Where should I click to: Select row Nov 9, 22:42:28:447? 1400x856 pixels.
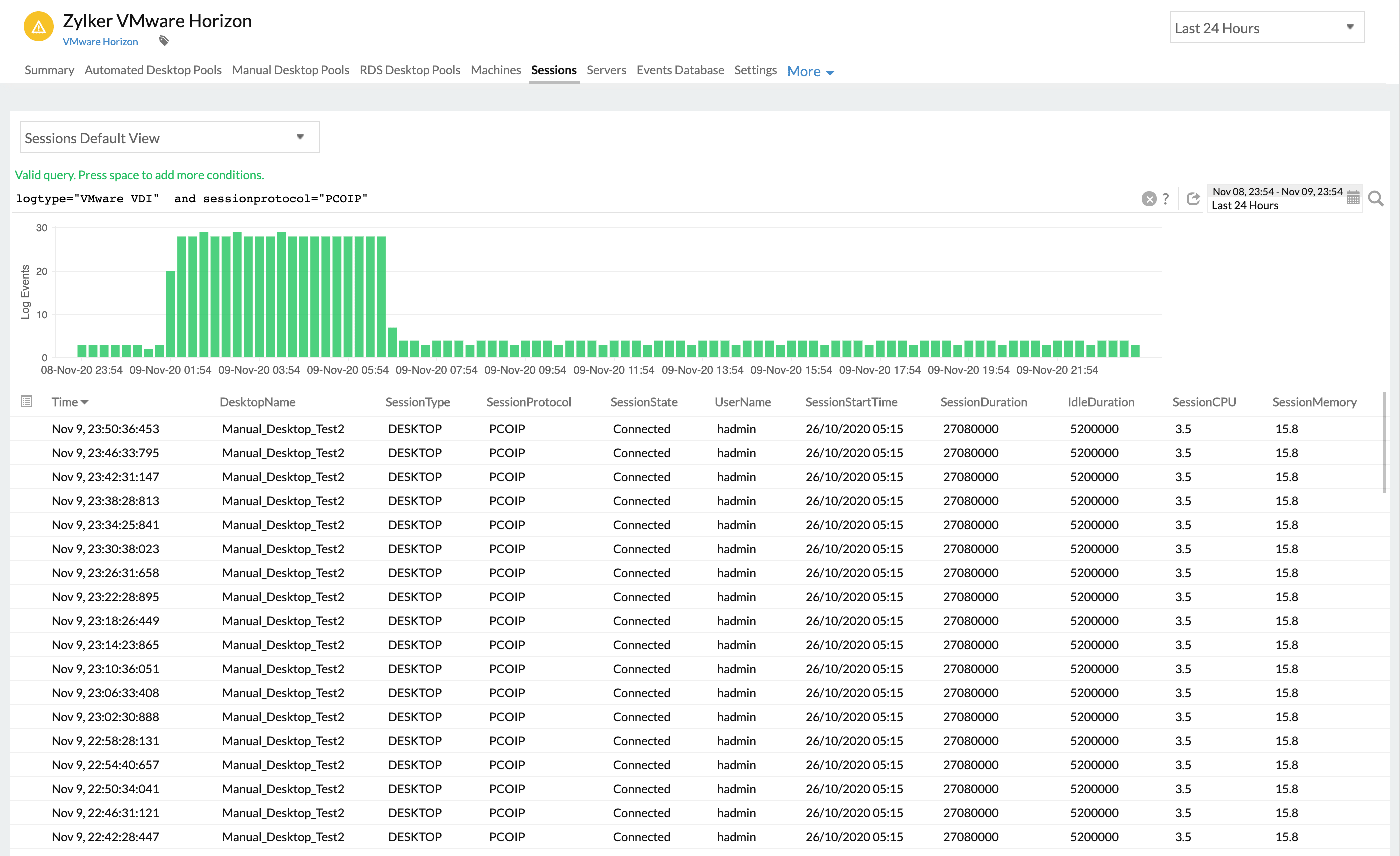pyautogui.click(x=699, y=836)
